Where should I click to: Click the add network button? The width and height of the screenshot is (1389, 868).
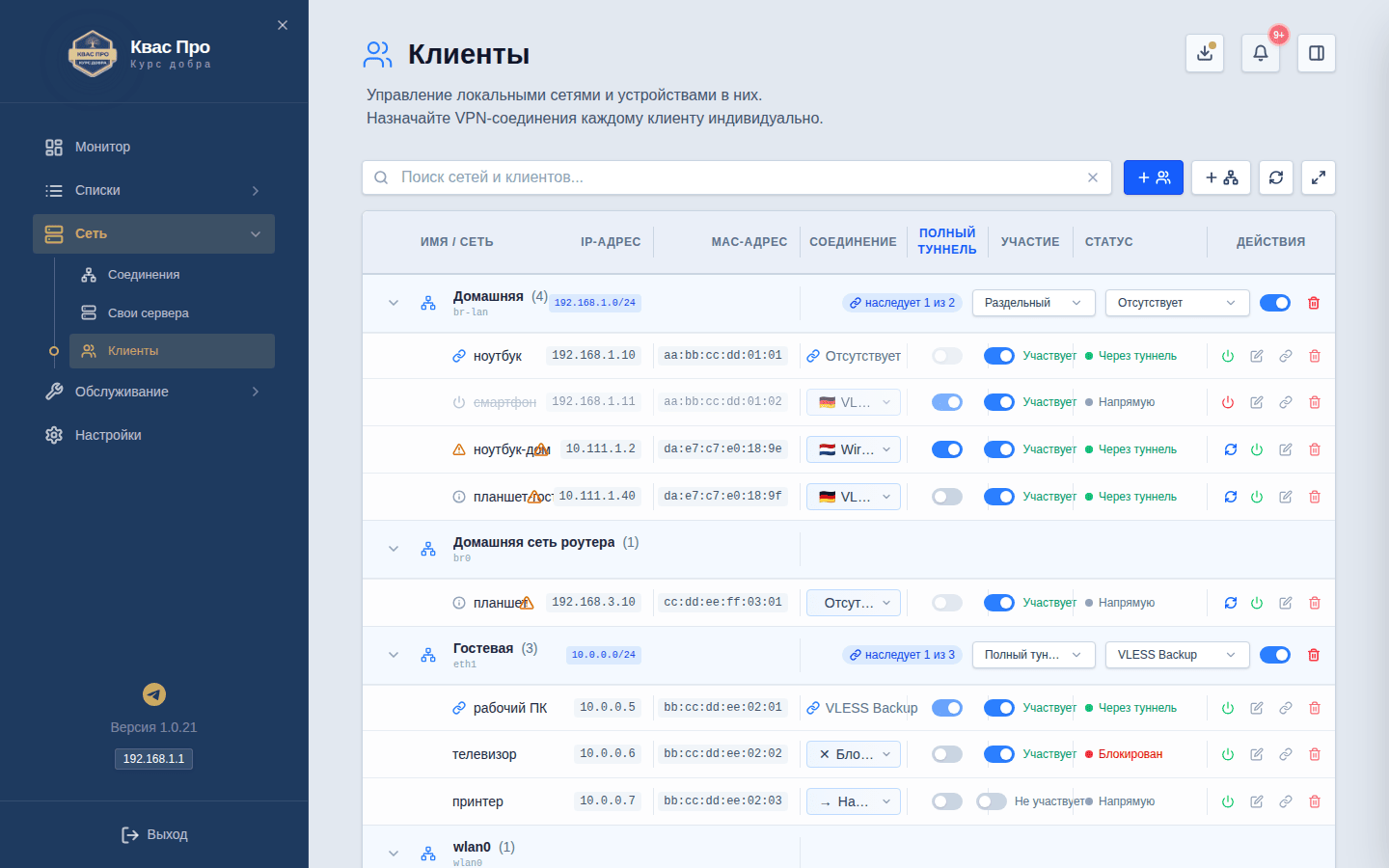coord(1221,177)
